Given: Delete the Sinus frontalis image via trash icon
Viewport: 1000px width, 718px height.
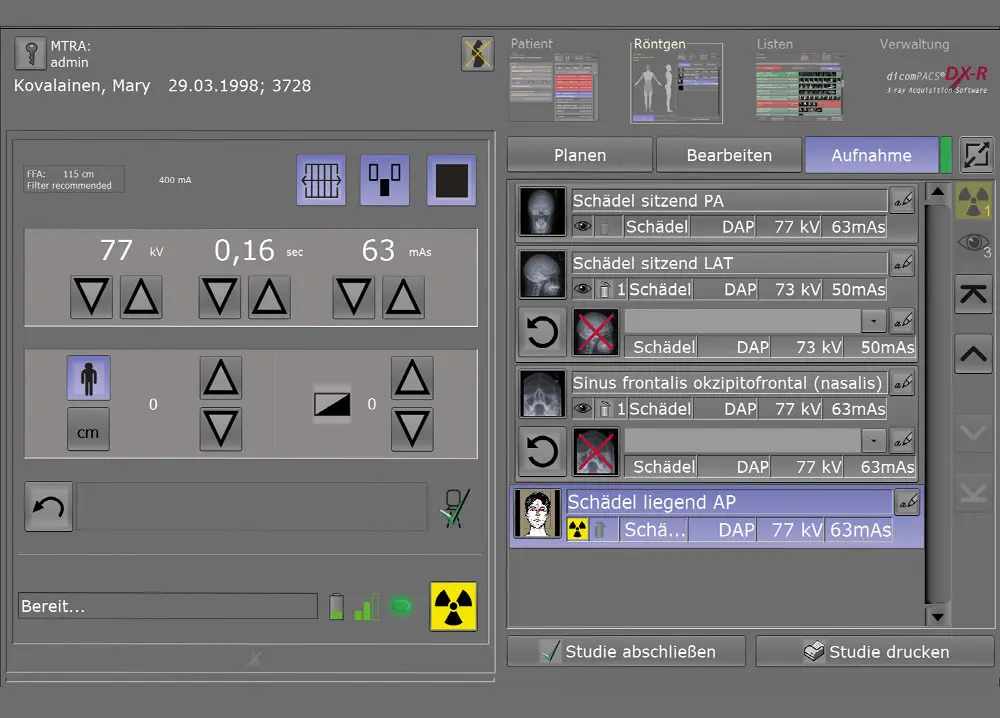Looking at the screenshot, I should click(603, 409).
